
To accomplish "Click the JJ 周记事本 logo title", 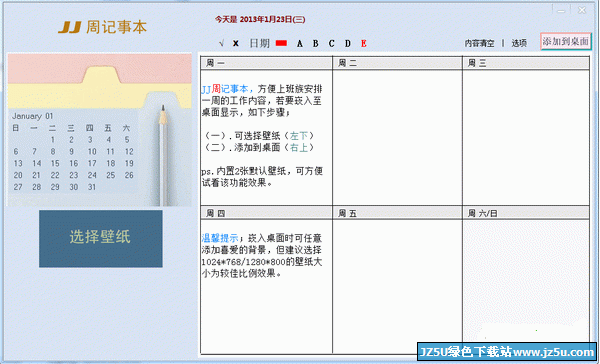I will (x=103, y=27).
